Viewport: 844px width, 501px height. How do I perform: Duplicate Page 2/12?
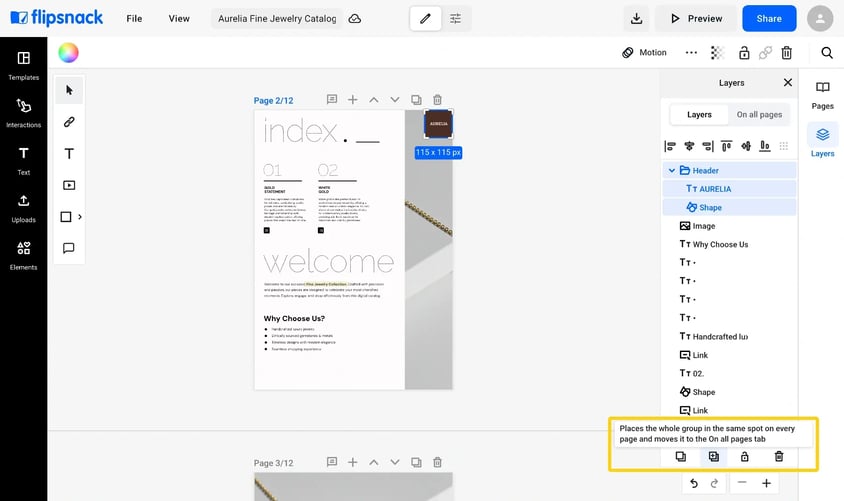click(x=416, y=100)
